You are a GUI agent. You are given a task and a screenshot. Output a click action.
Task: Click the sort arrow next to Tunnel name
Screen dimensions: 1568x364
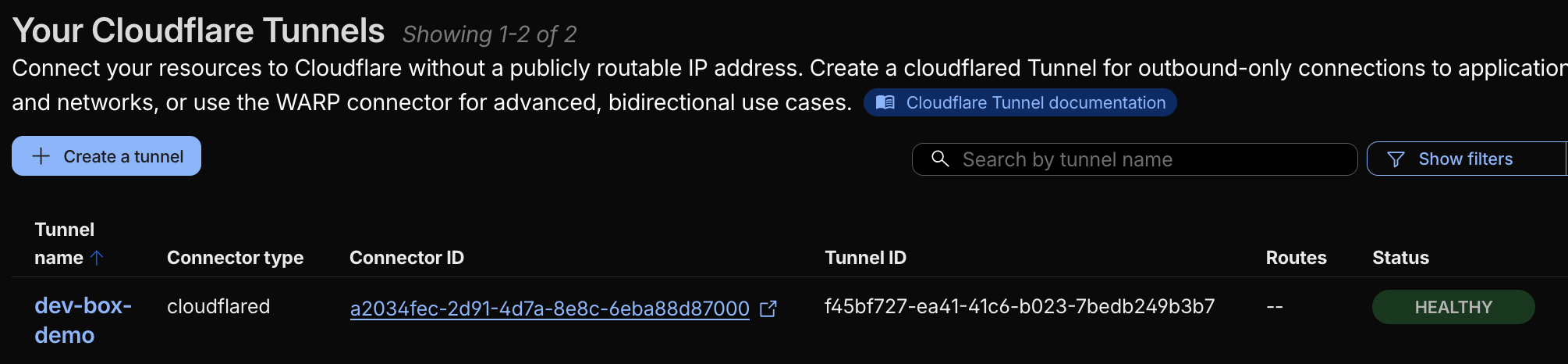[97, 258]
